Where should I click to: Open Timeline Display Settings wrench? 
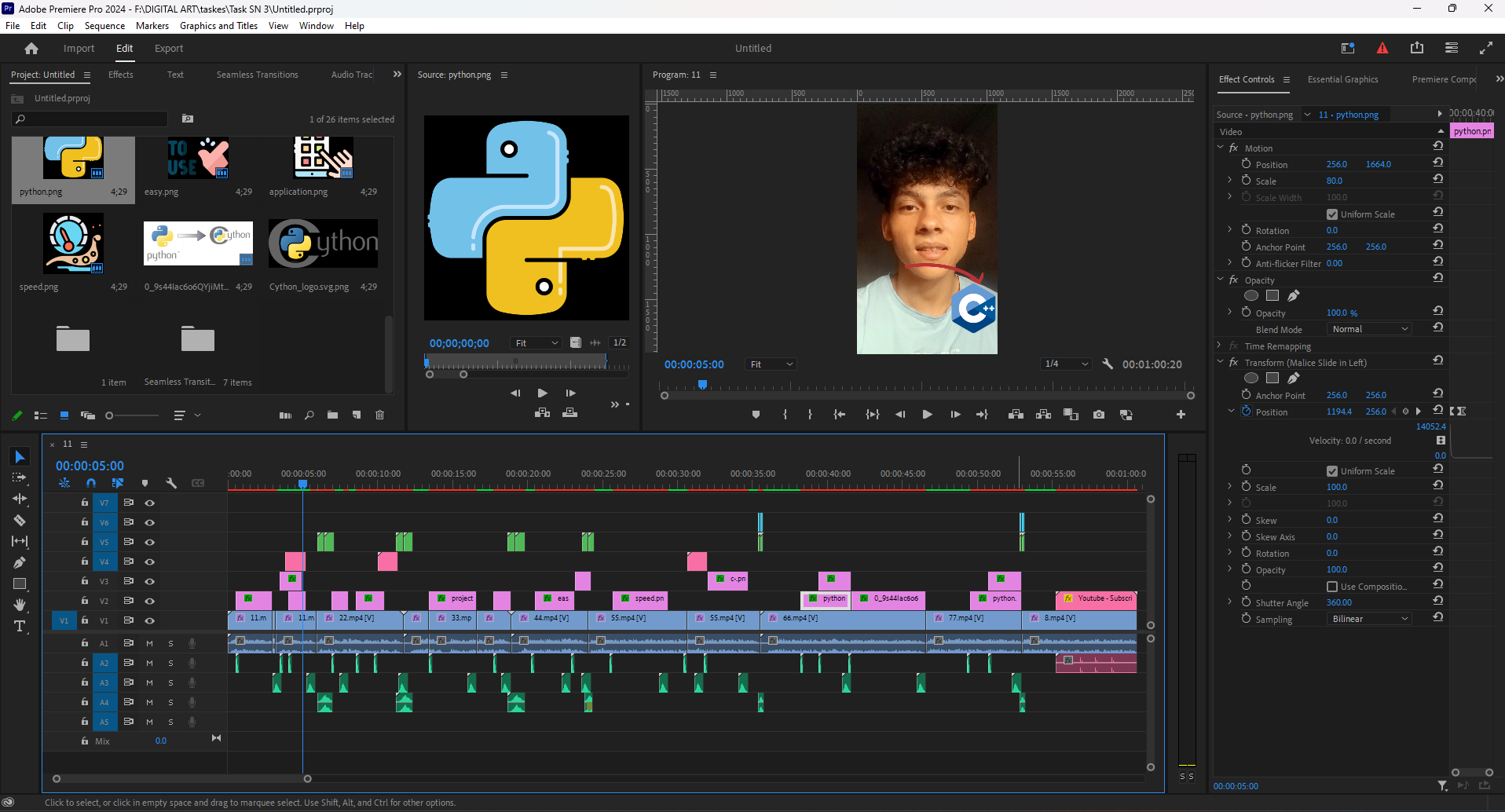171,483
